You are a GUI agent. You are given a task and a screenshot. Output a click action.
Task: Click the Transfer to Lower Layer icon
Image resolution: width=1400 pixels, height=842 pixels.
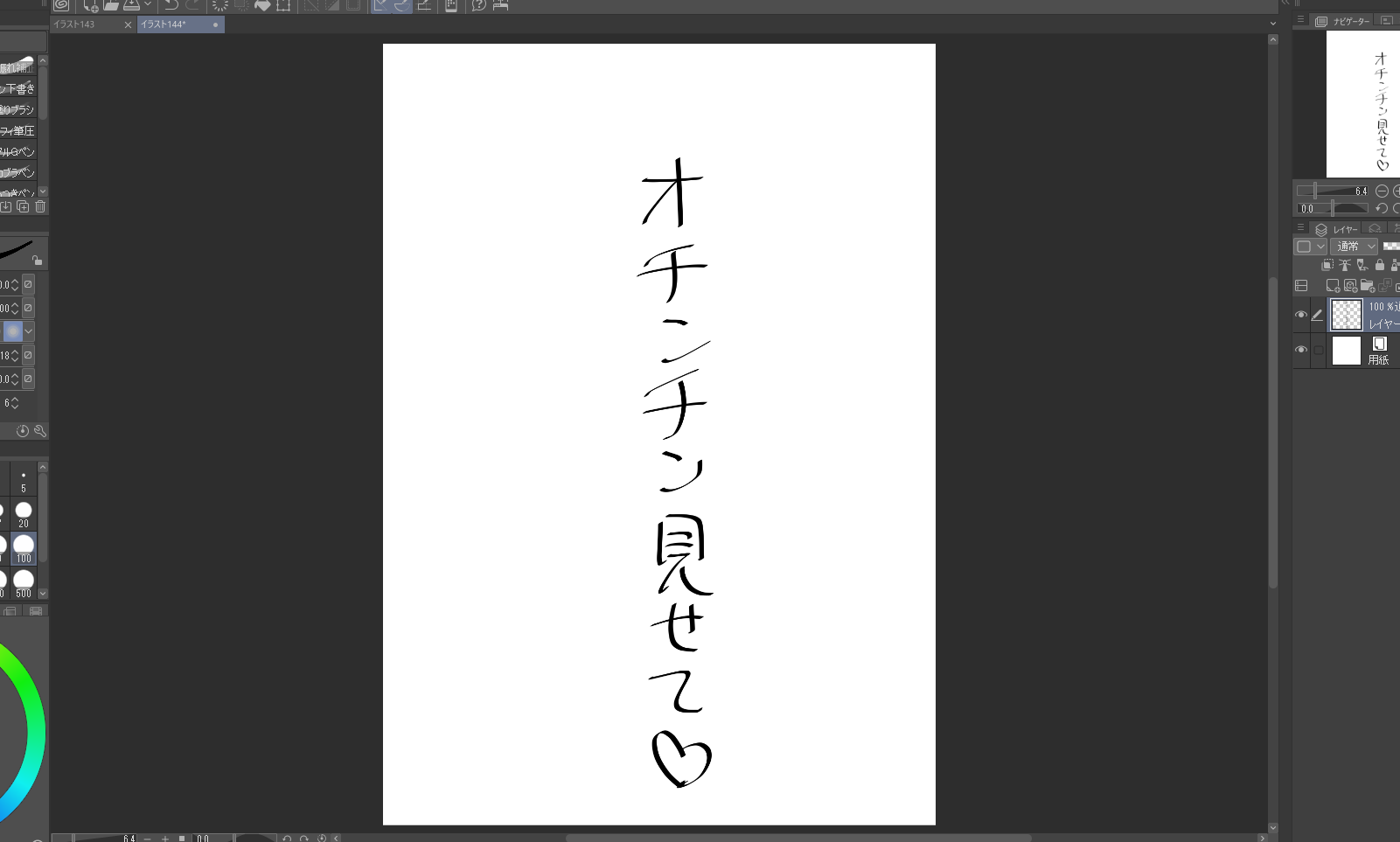1385,286
